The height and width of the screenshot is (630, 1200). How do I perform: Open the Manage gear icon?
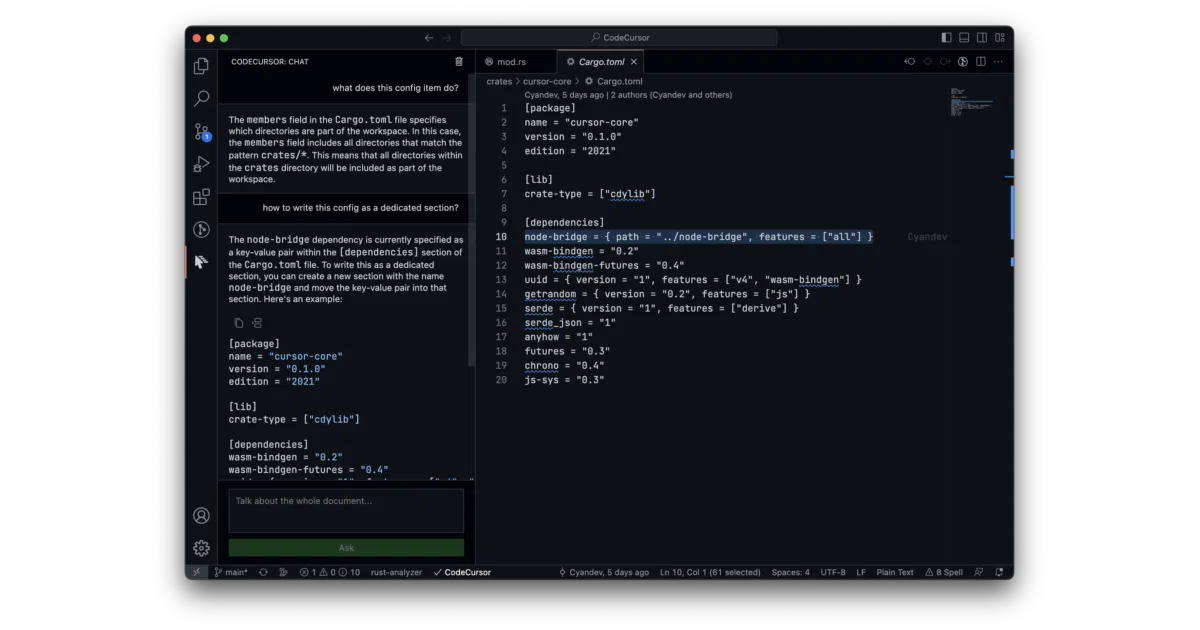pos(201,548)
